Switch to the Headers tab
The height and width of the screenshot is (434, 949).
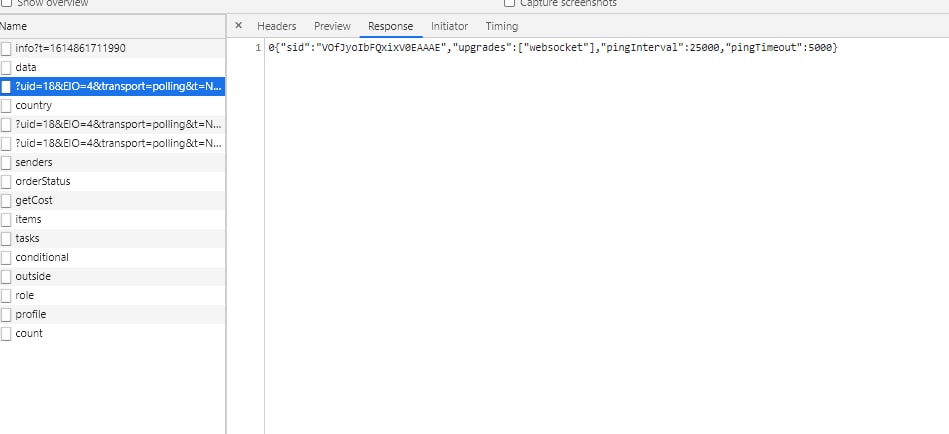coord(277,26)
